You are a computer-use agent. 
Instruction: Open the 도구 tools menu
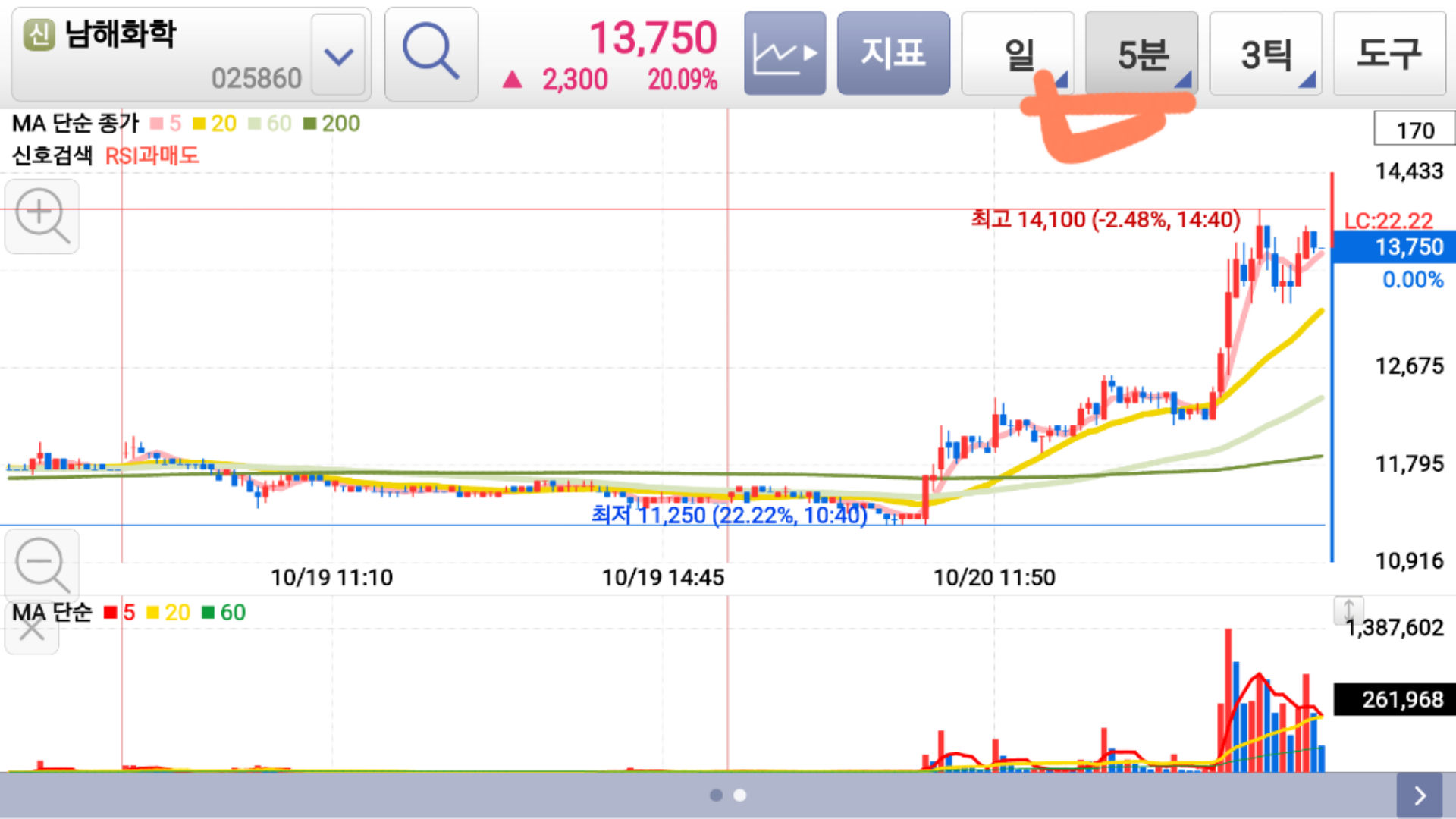click(x=1389, y=53)
